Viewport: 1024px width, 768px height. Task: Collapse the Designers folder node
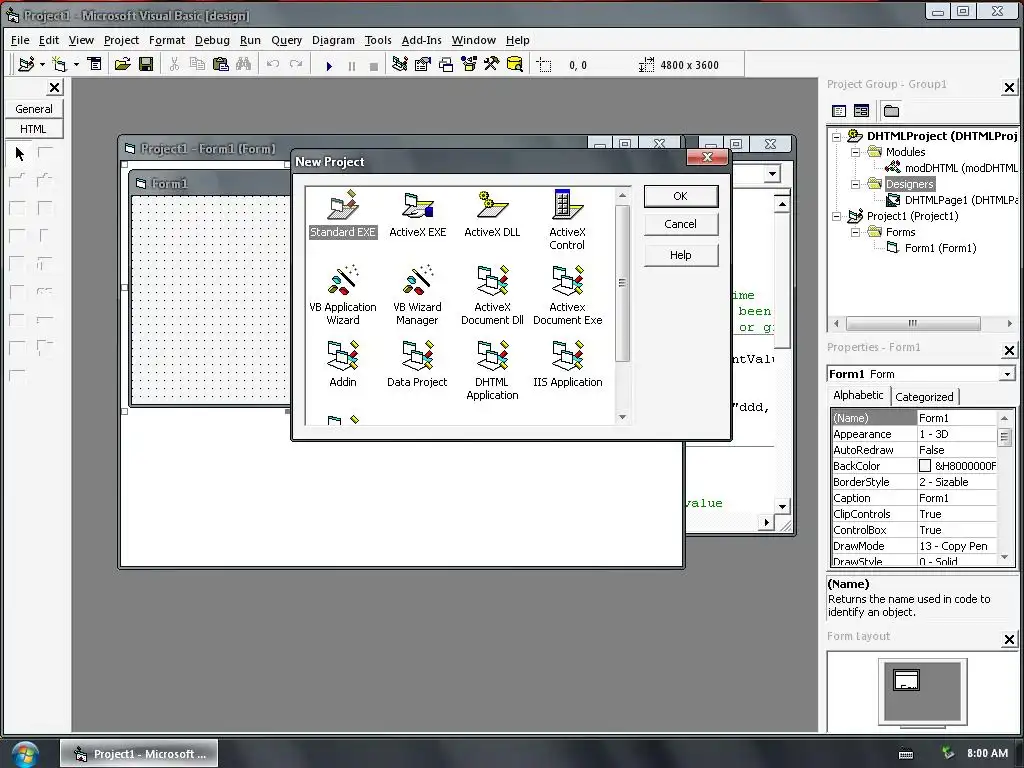(856, 184)
